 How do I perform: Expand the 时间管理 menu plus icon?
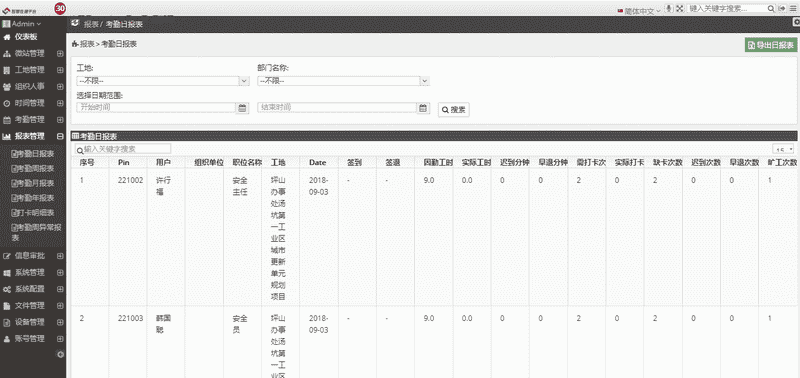(x=60, y=104)
